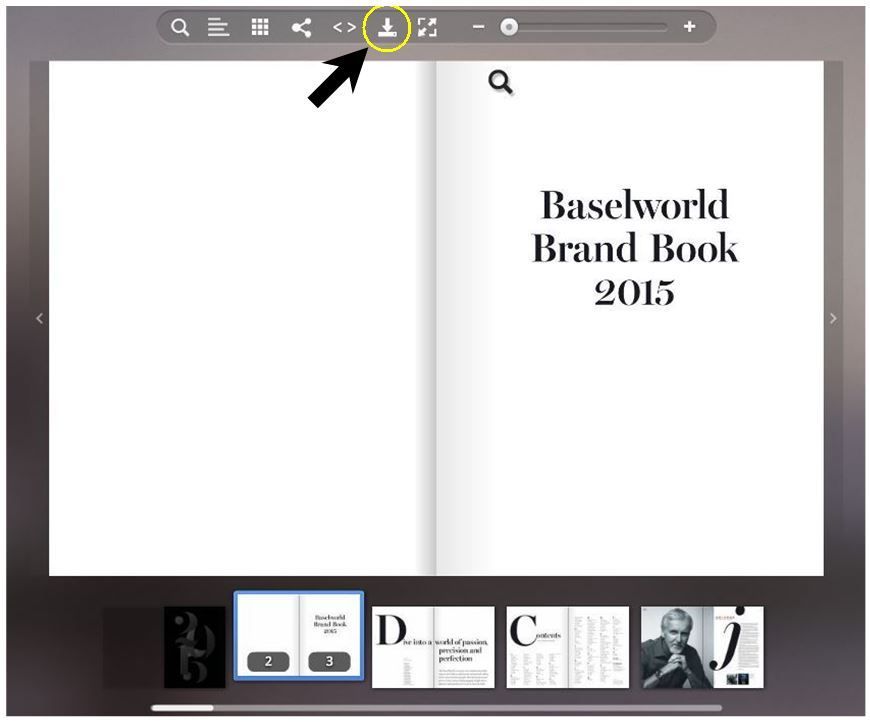This screenshot has height=722, width=870.
Task: Download the publication using the download icon
Action: (387, 27)
